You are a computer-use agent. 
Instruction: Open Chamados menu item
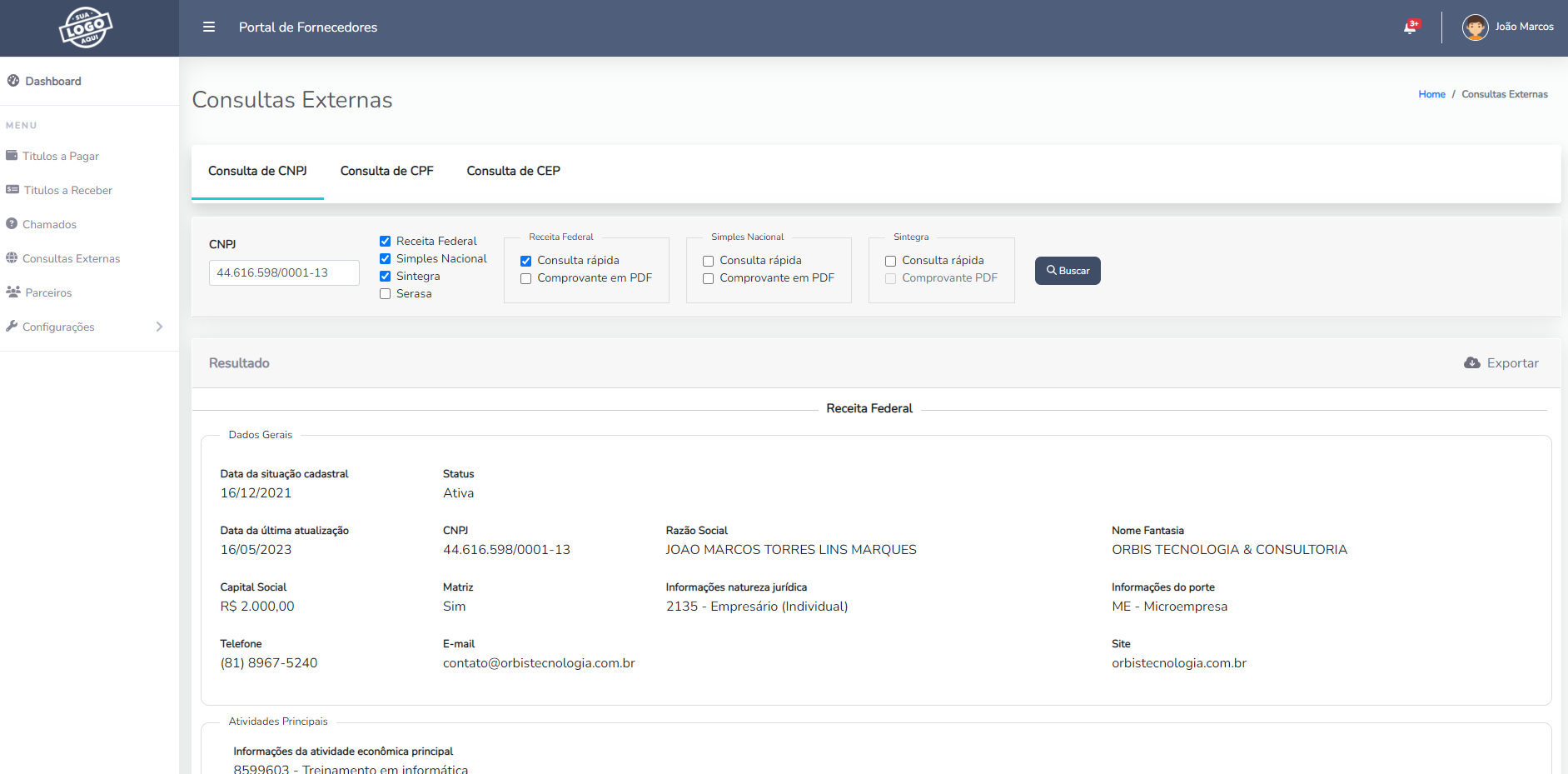(49, 224)
